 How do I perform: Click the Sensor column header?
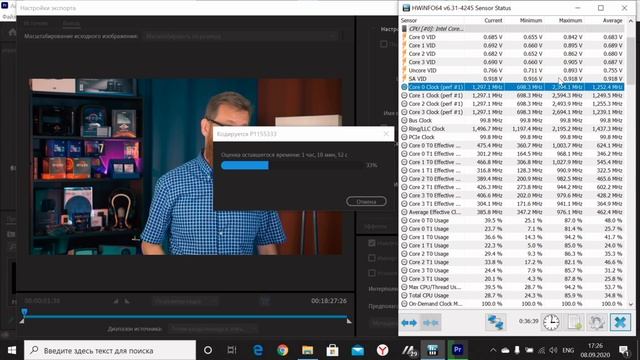tap(409, 20)
